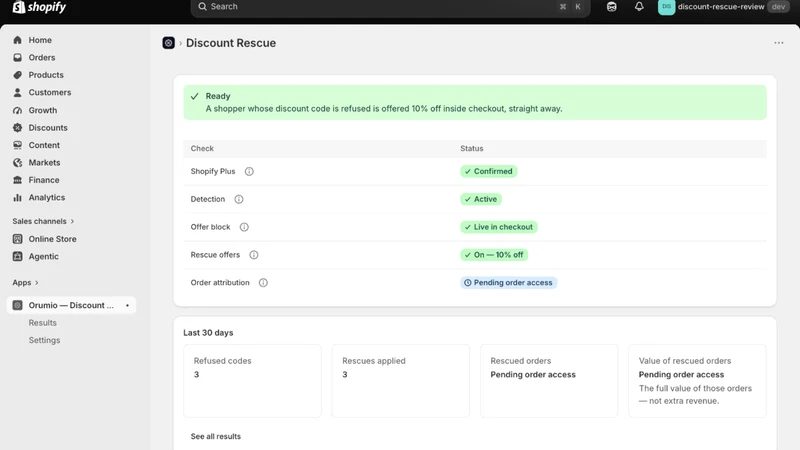Click the Status column header
The width and height of the screenshot is (800, 450).
pos(471,148)
